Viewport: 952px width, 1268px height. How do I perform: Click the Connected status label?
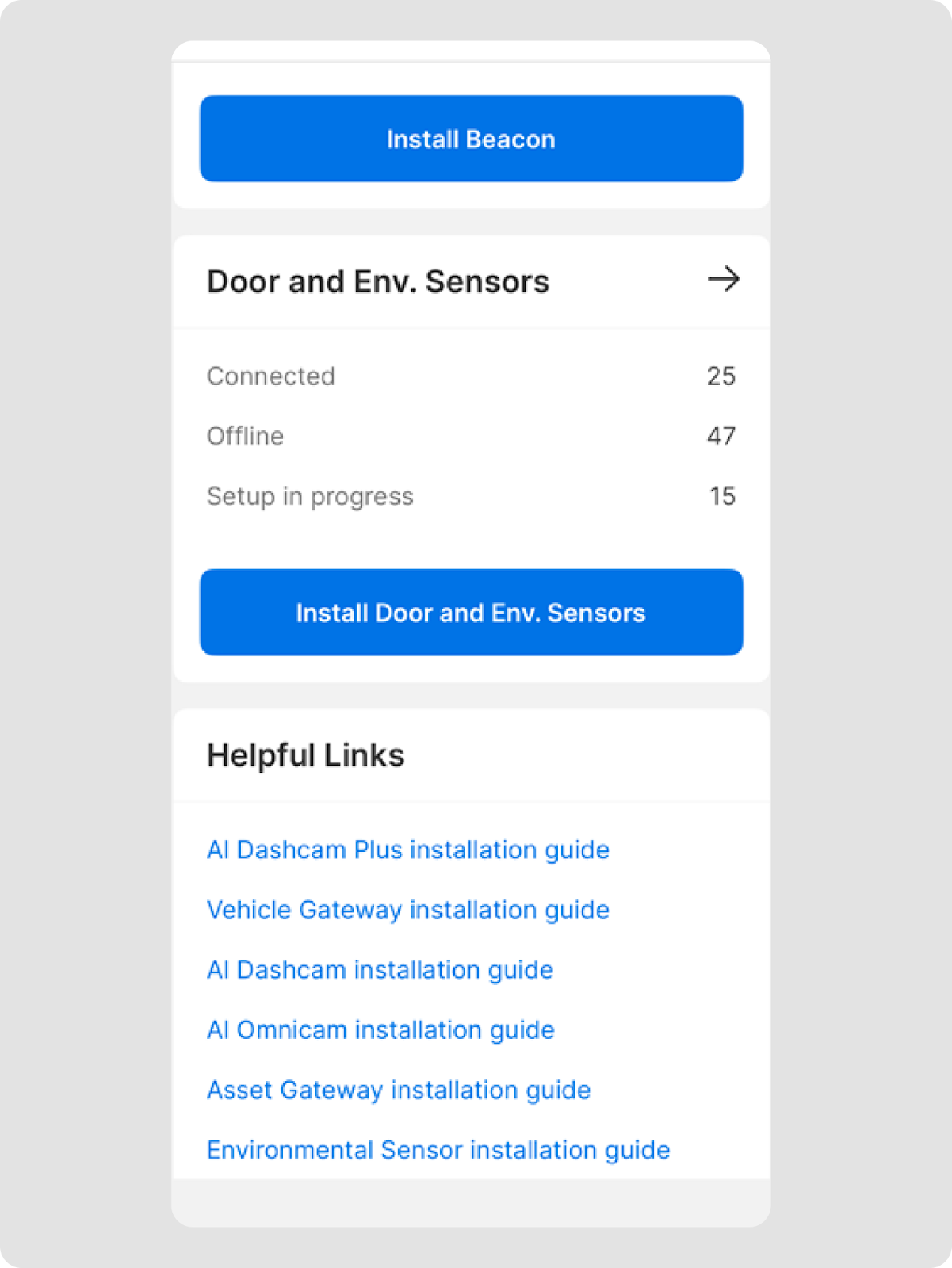(x=271, y=376)
